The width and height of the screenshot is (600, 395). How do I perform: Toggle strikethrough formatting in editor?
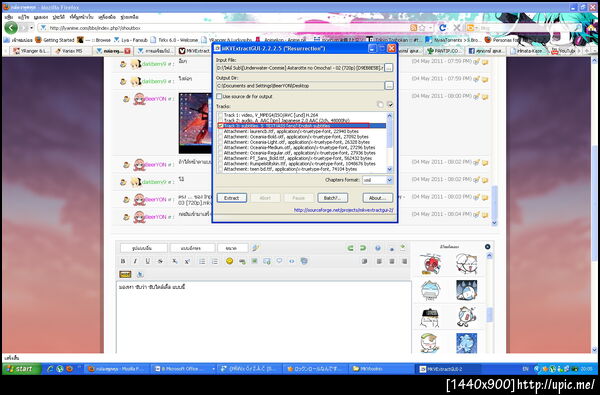coord(160,261)
